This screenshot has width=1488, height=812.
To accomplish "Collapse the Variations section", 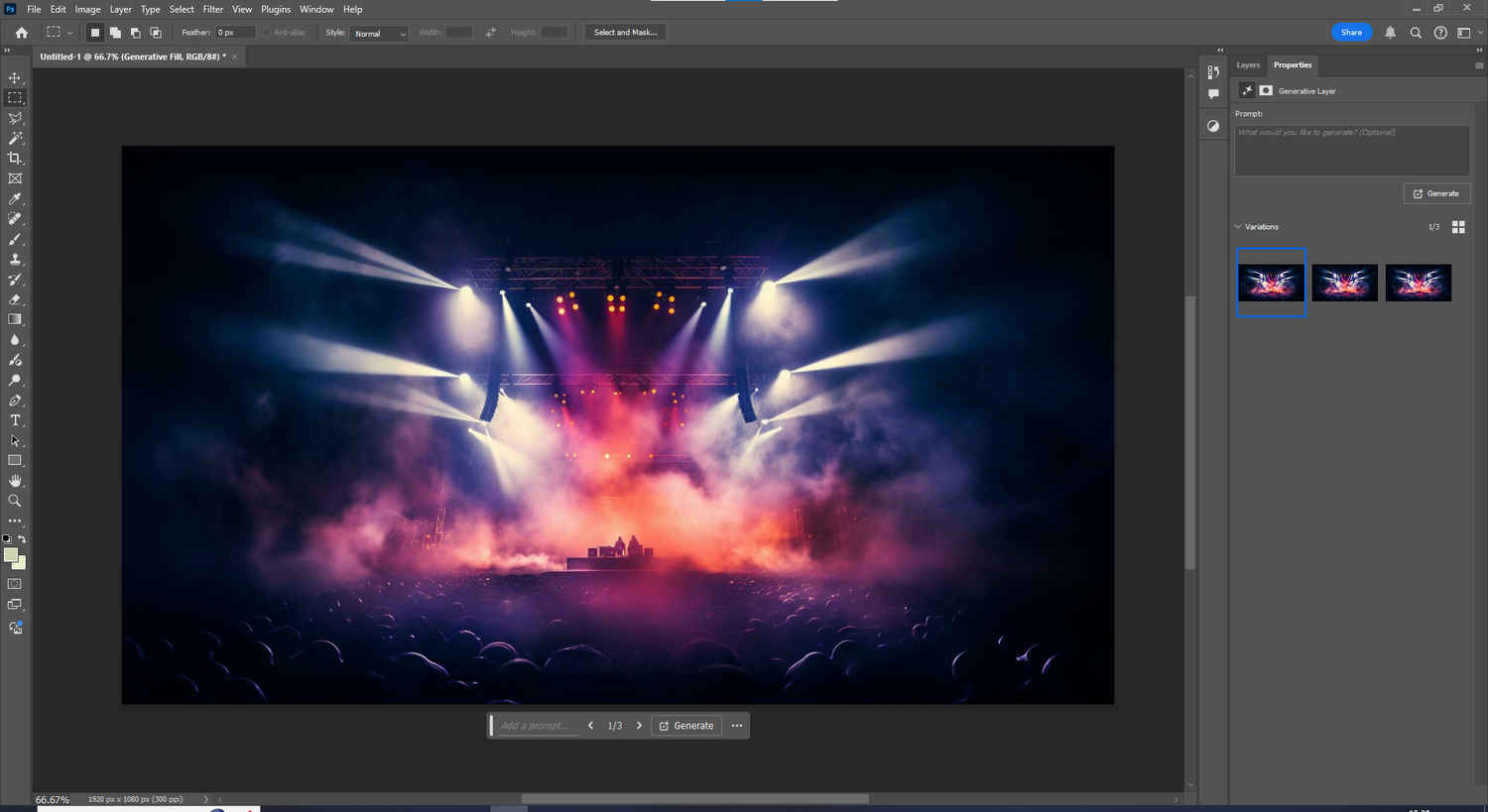I will coord(1238,227).
